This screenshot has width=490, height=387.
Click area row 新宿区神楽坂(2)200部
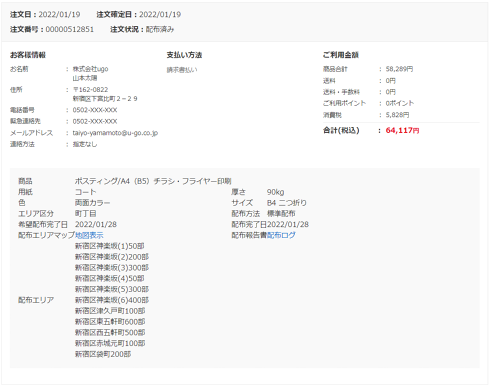tap(112, 257)
